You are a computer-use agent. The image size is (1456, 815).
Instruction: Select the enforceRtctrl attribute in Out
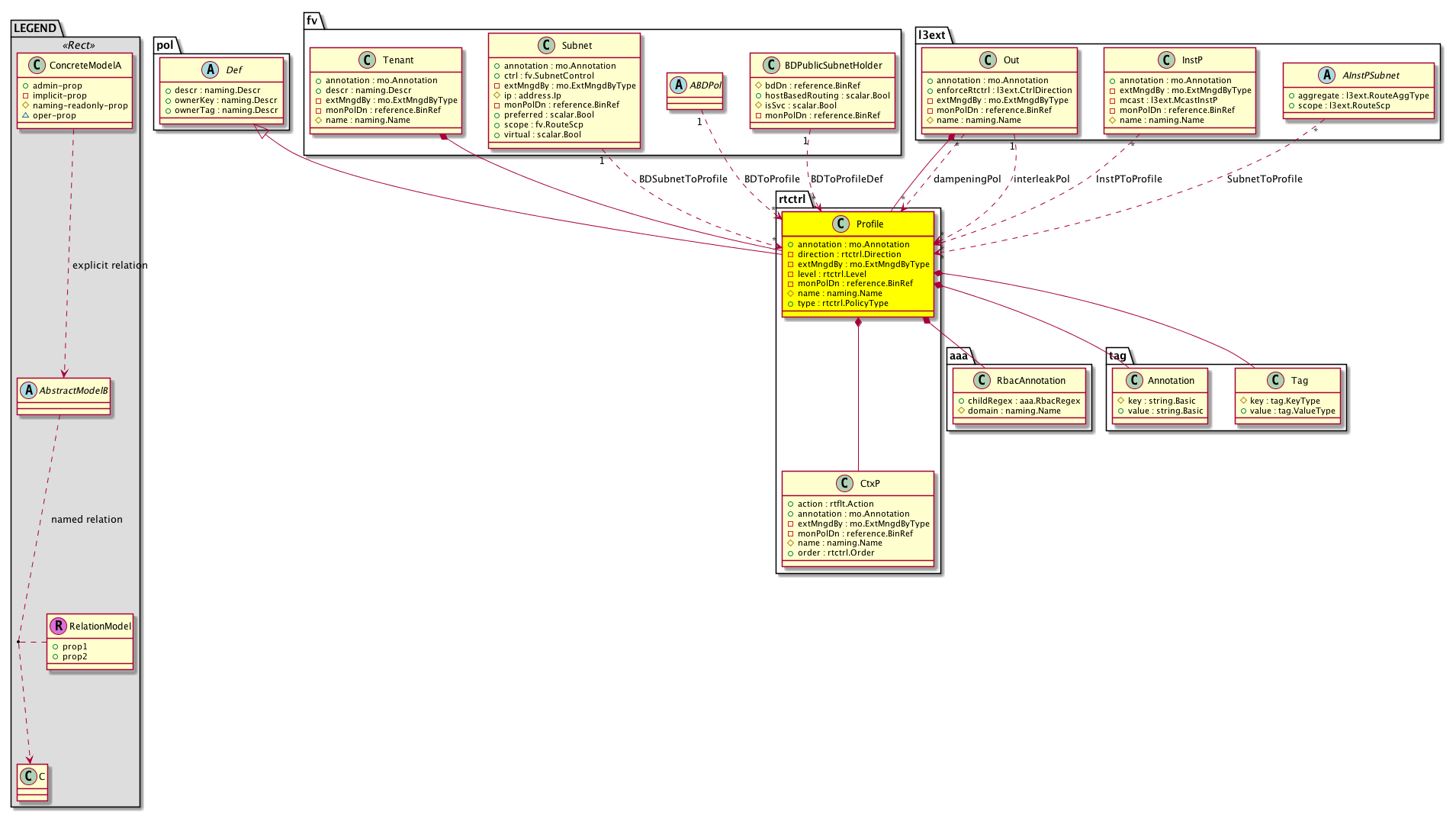(1004, 90)
